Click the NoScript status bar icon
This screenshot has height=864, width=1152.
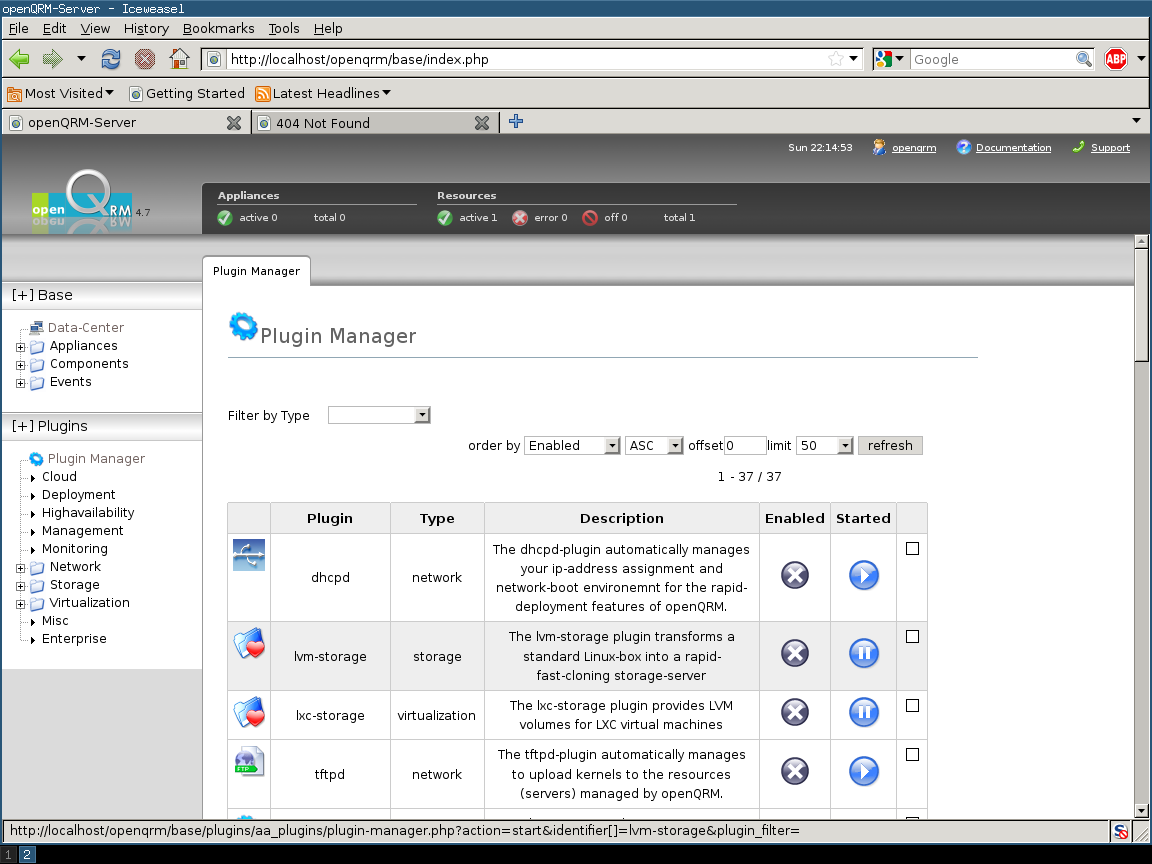1120,832
